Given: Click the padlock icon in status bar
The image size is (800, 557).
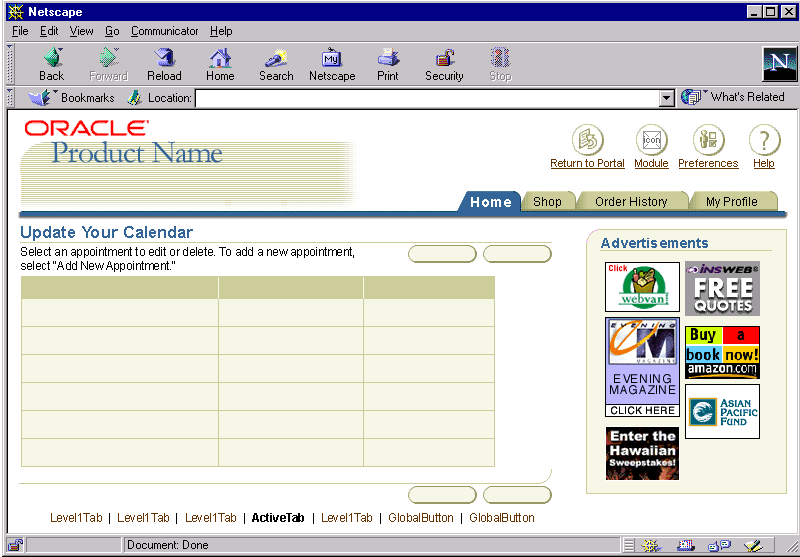Looking at the screenshot, I should pyautogui.click(x=15, y=545).
